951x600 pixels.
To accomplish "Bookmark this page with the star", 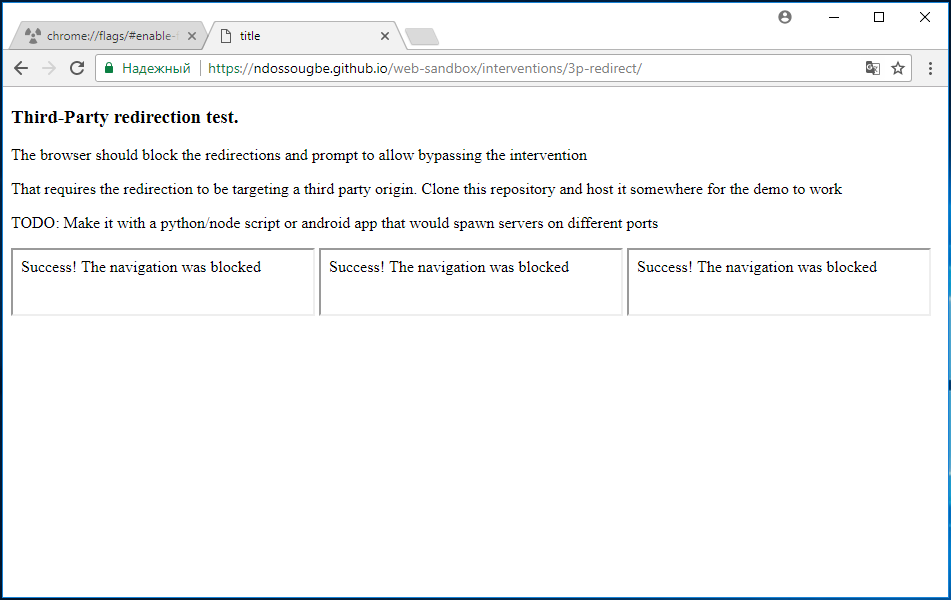I will pos(898,68).
